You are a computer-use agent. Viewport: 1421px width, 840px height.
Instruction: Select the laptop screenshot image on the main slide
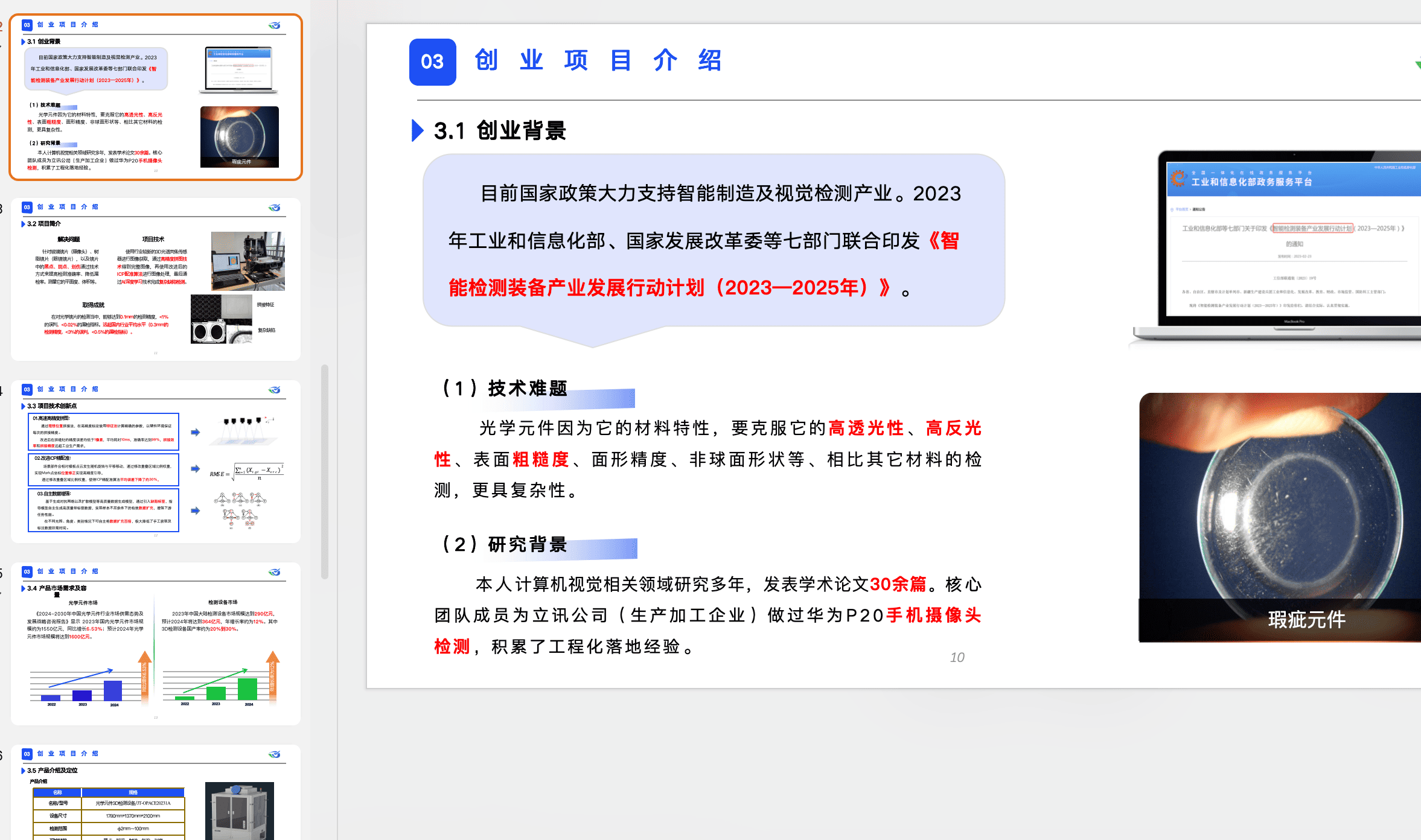[x=1276, y=248]
